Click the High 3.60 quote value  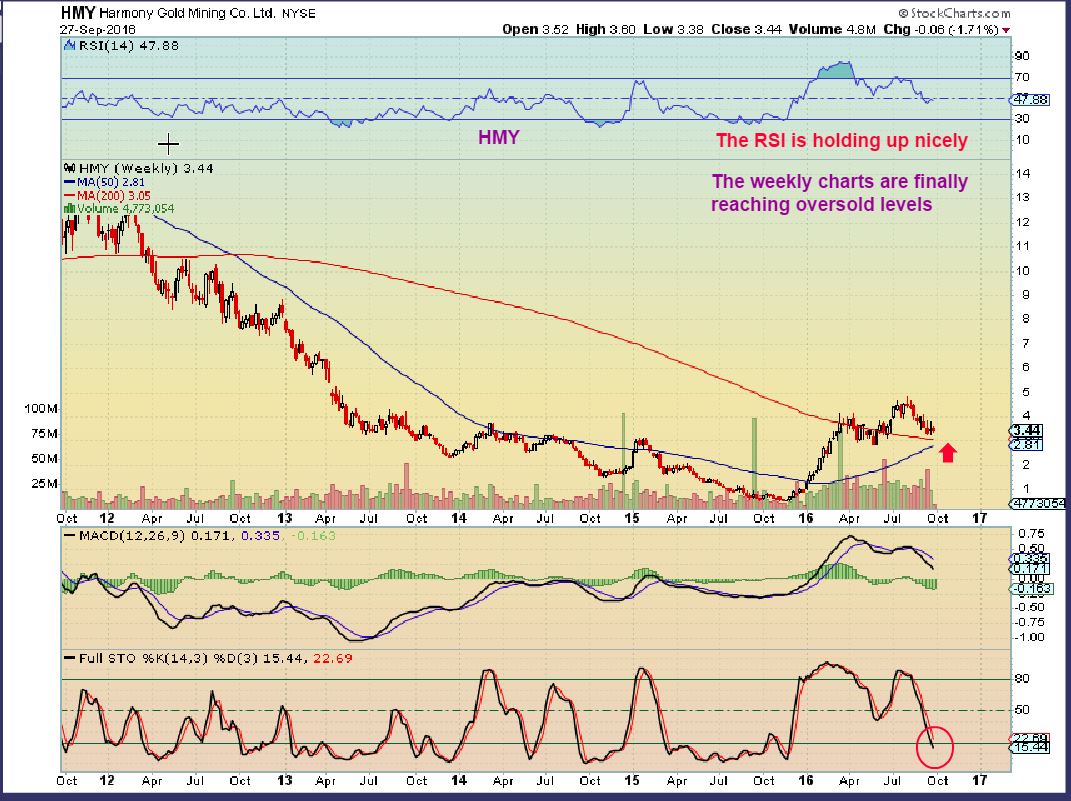coord(605,29)
